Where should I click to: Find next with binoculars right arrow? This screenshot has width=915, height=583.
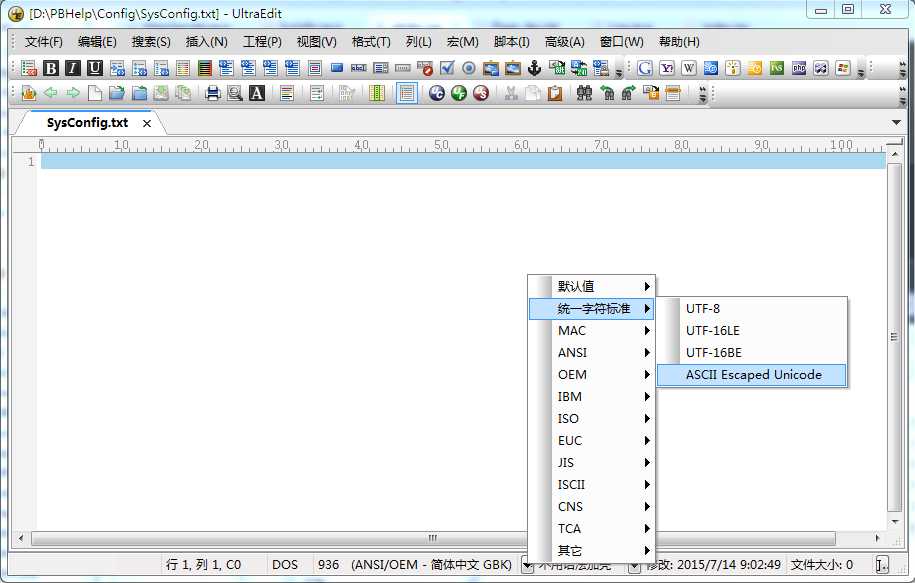coord(628,93)
